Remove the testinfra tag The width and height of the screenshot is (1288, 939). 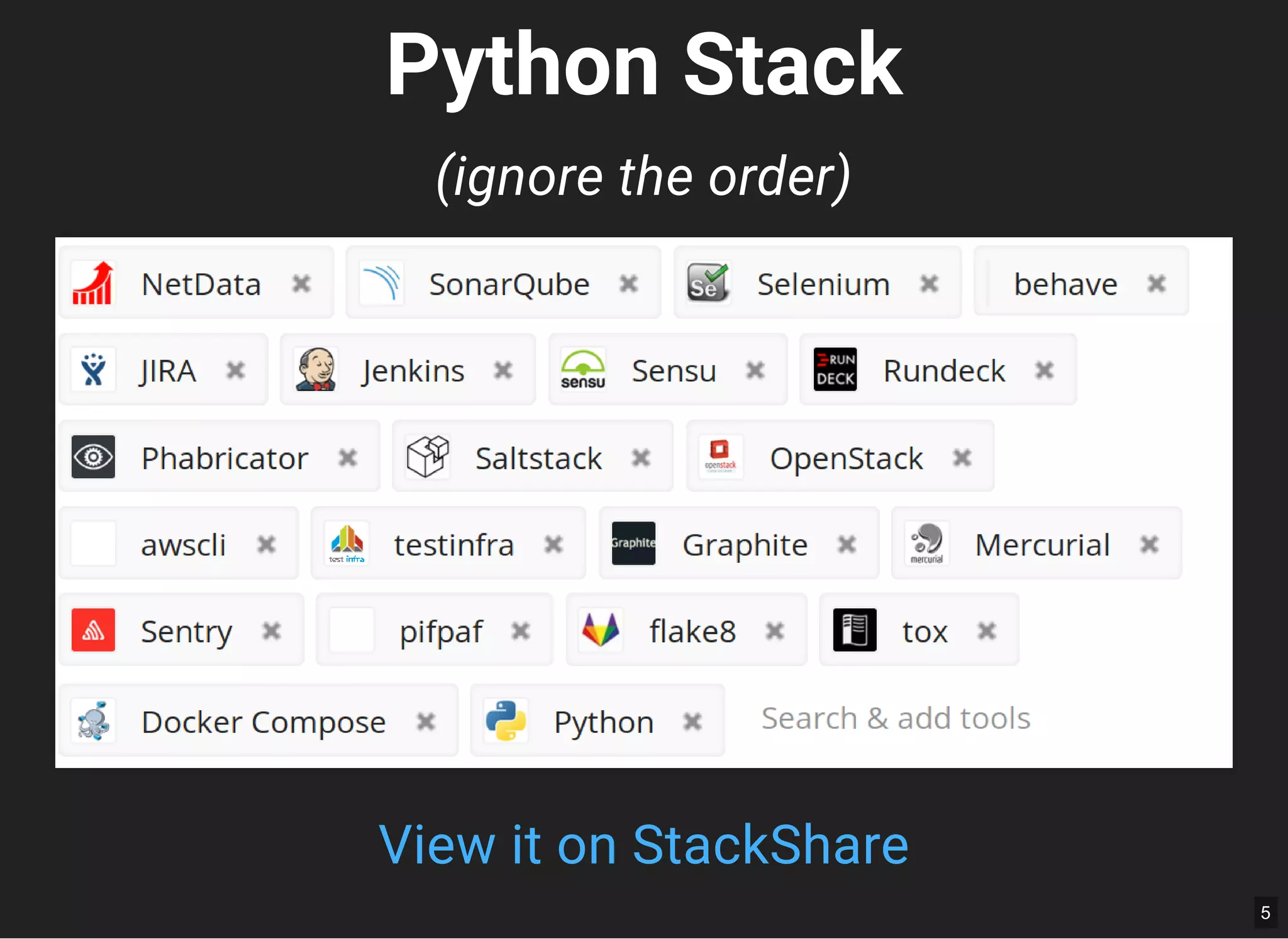553,544
